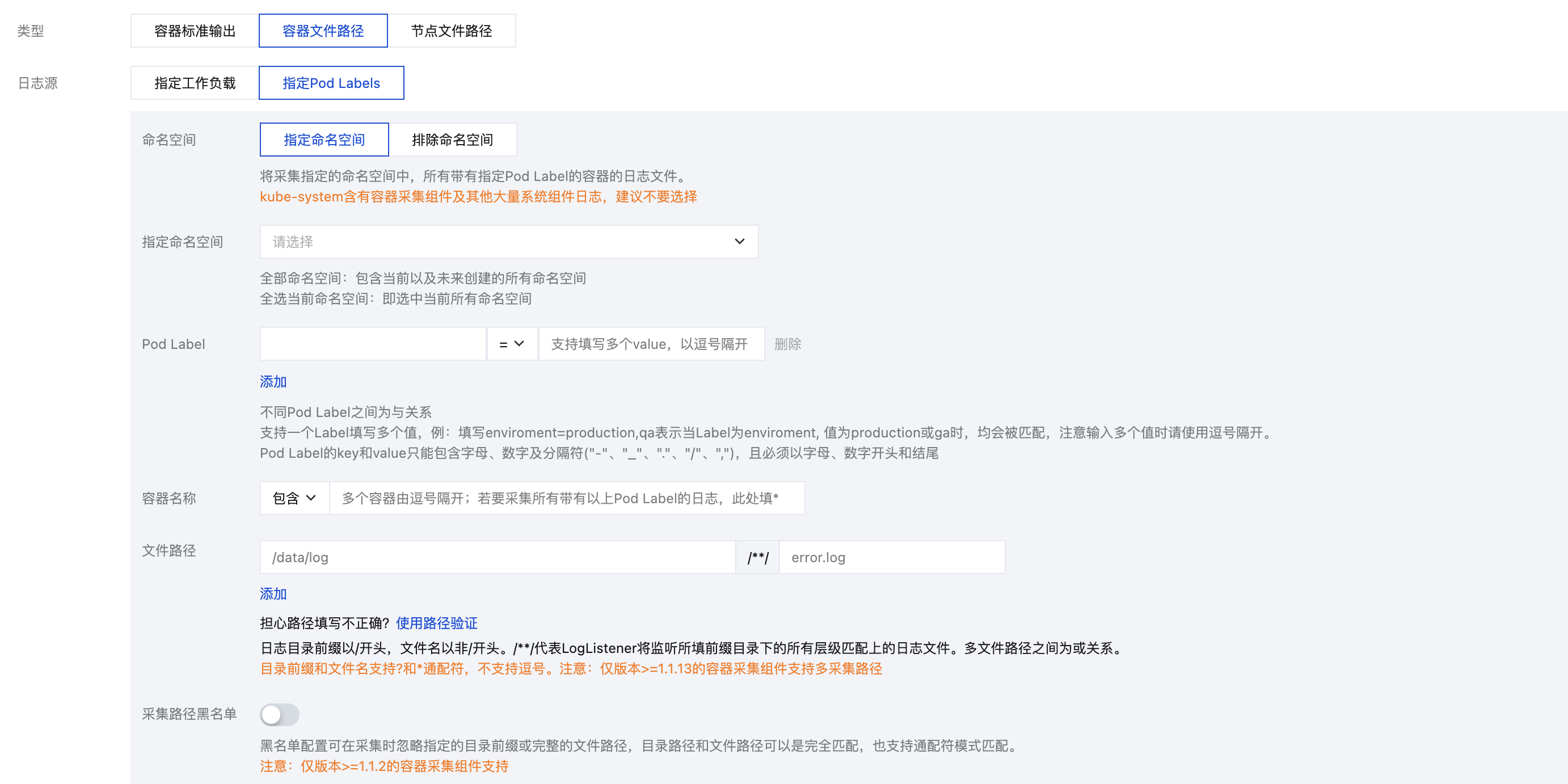Select the 容器标准输出 type option
The width and height of the screenshot is (1568, 784).
pos(195,31)
